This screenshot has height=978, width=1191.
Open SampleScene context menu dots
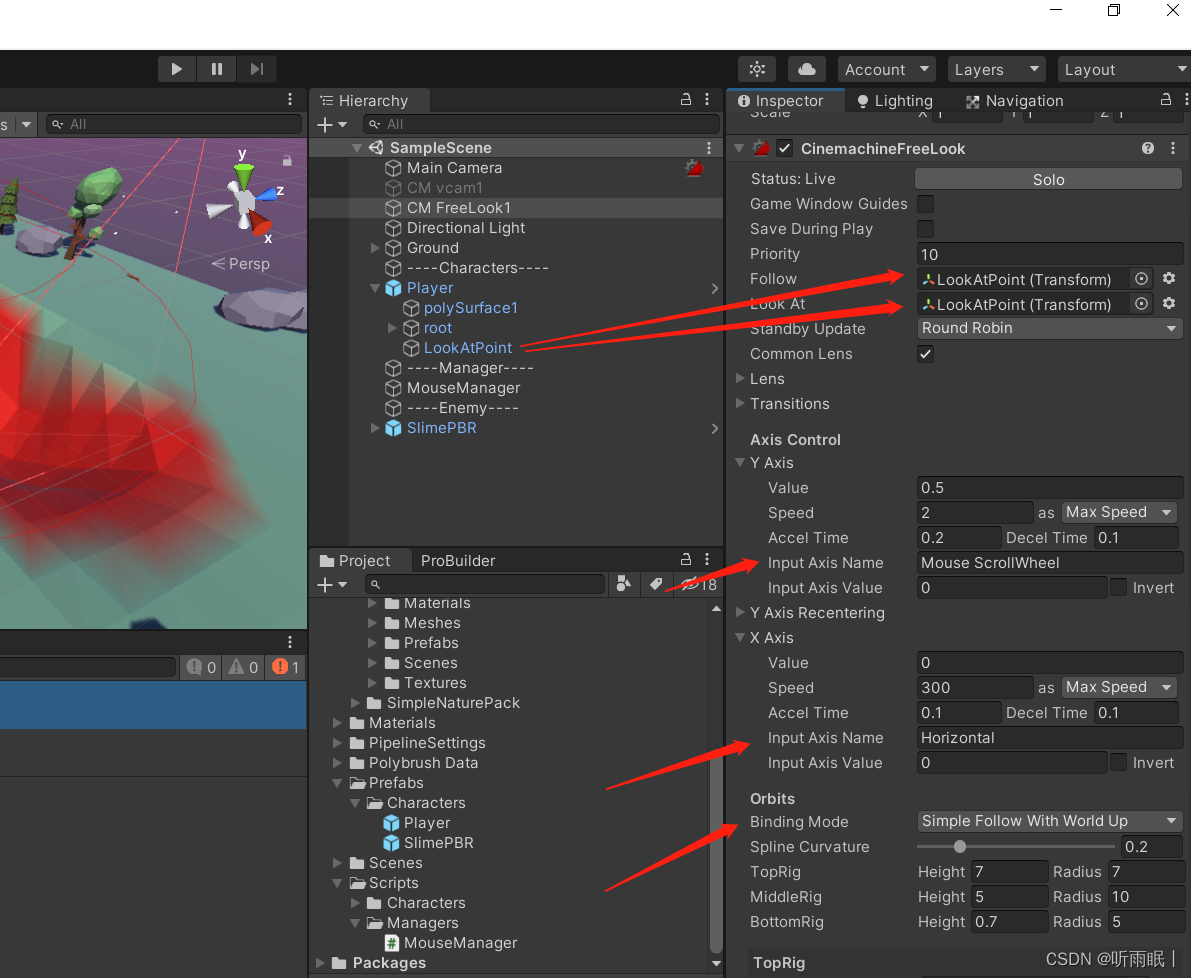point(709,147)
